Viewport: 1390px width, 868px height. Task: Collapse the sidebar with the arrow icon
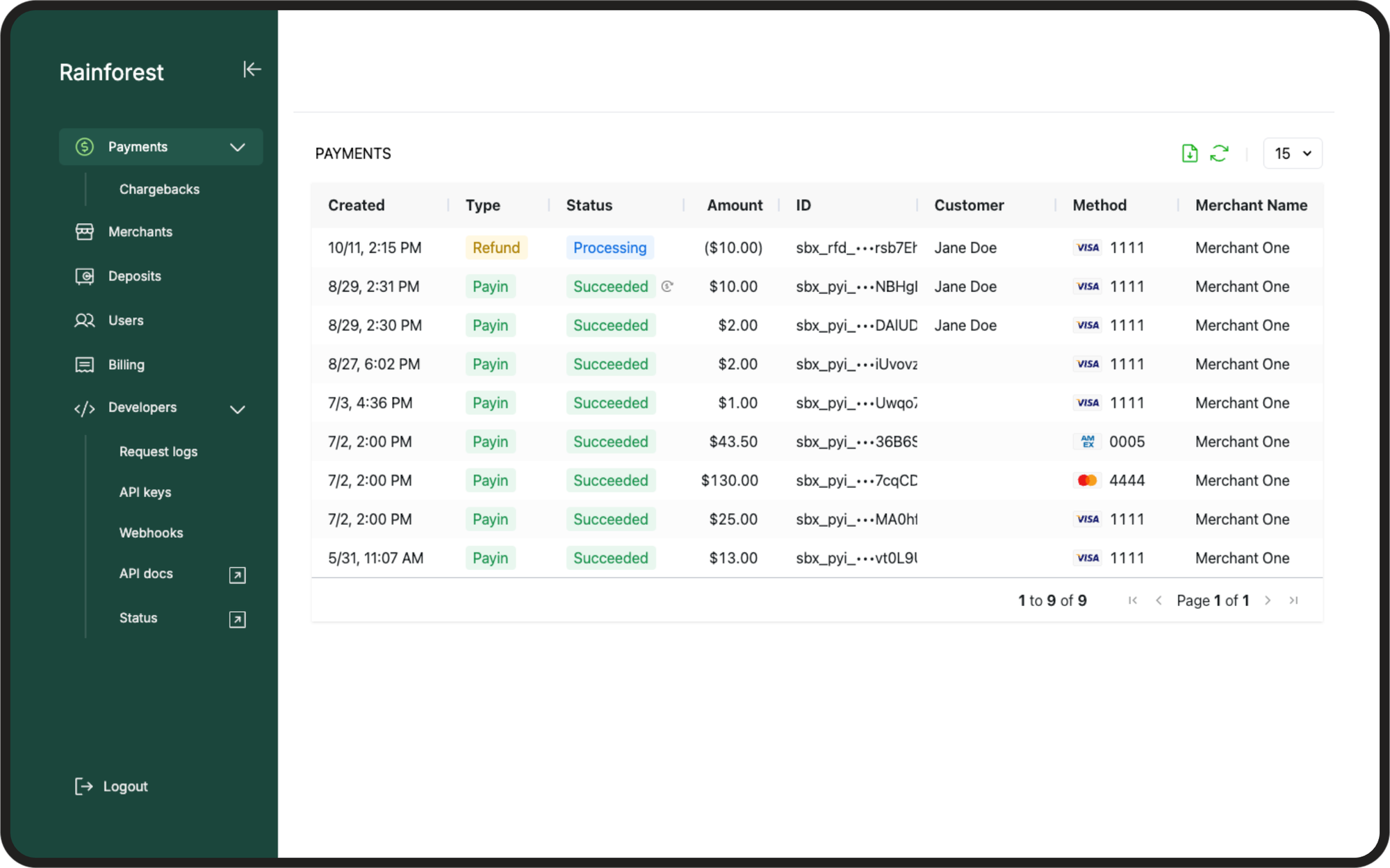click(252, 69)
